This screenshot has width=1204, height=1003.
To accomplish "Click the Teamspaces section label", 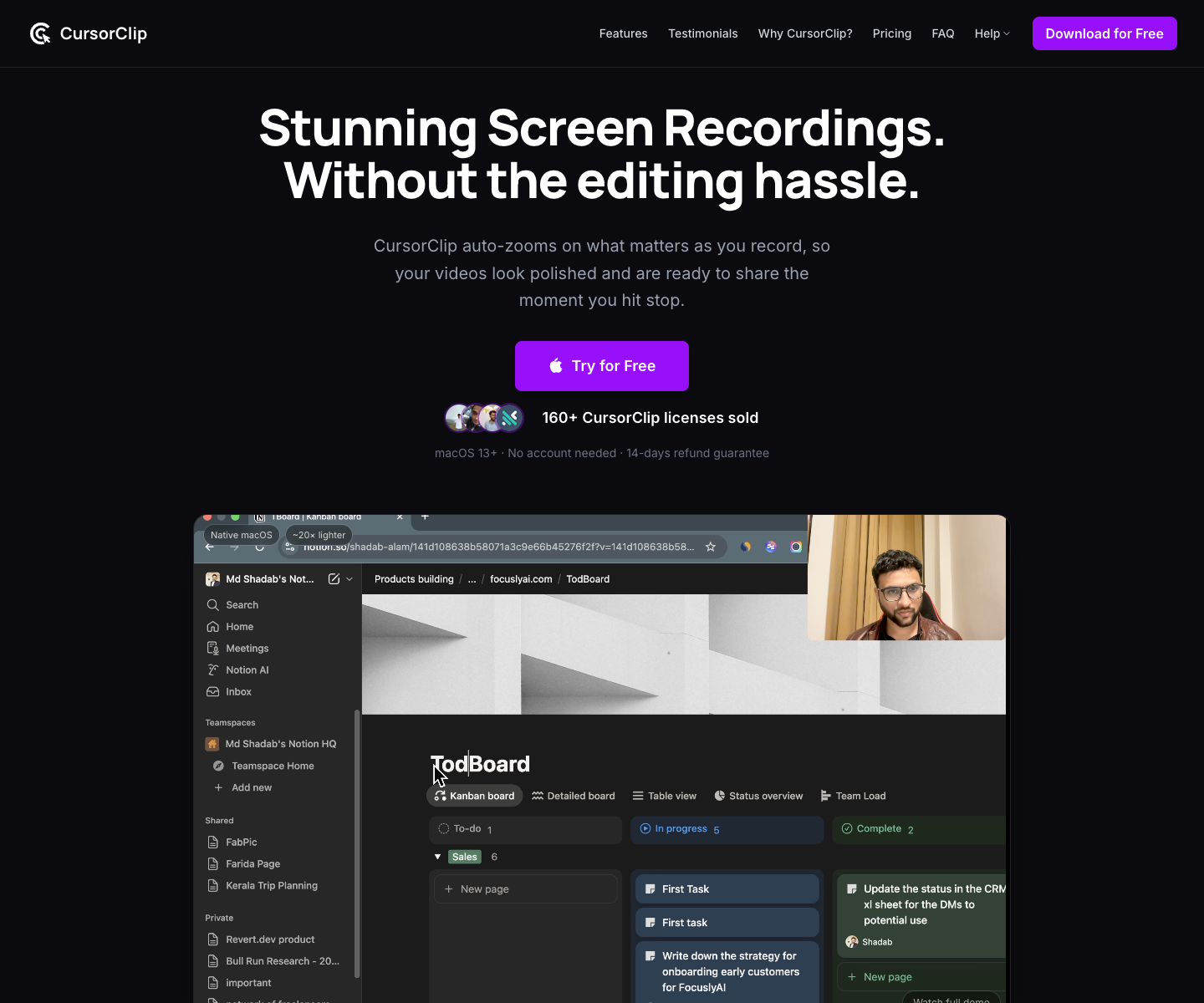I will coord(230,722).
